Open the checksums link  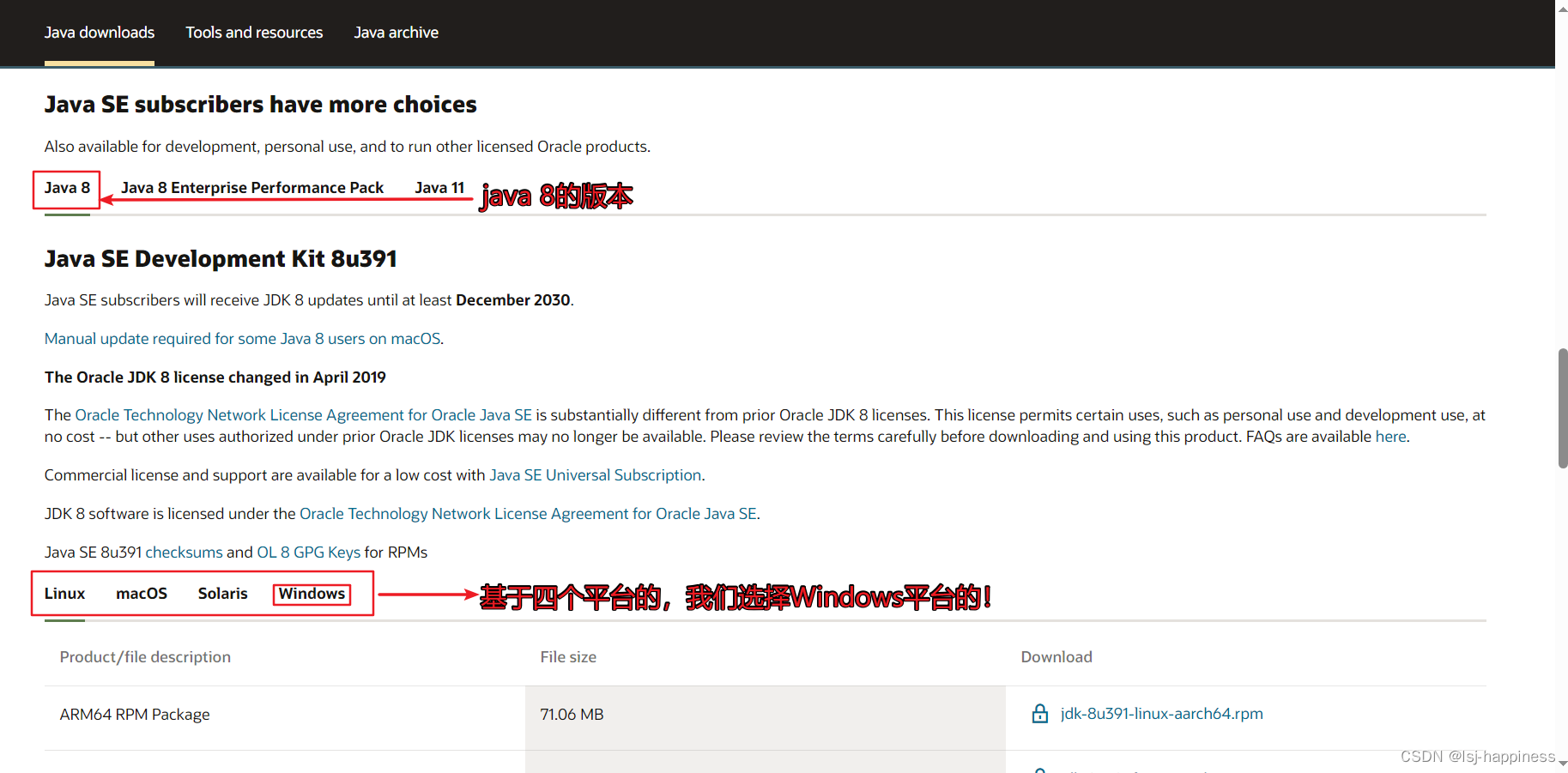[184, 553]
